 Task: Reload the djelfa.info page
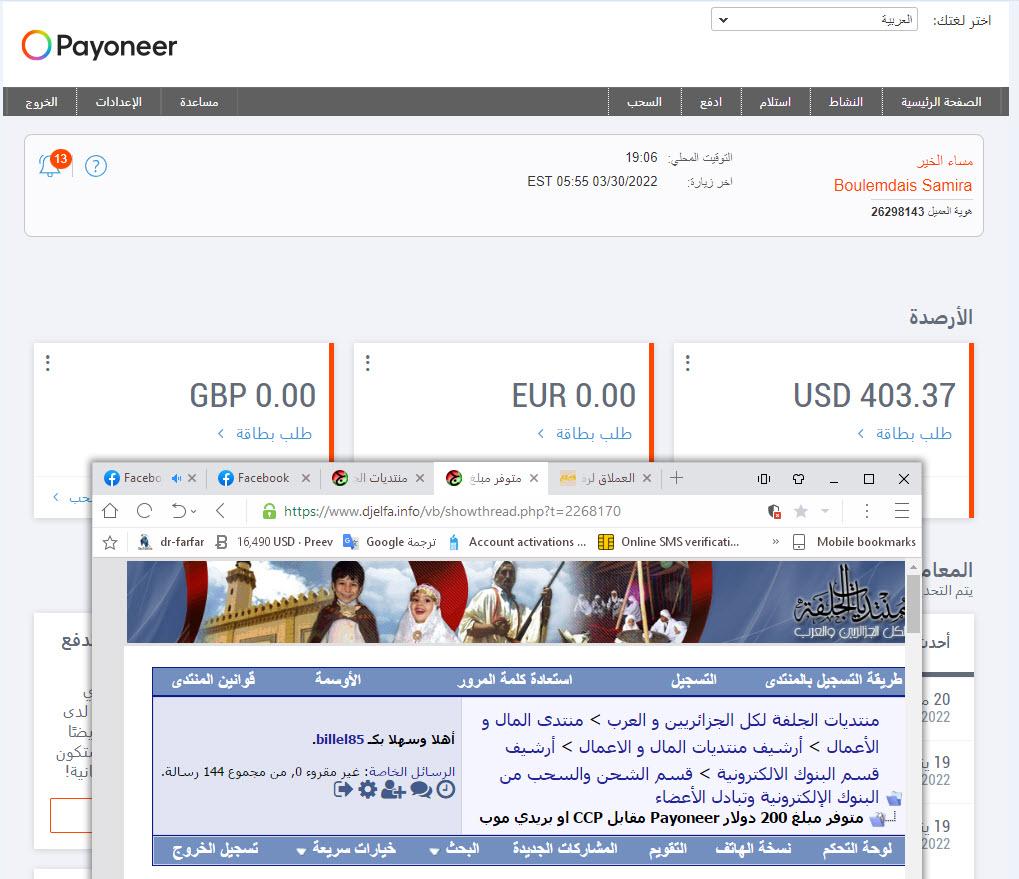point(144,511)
